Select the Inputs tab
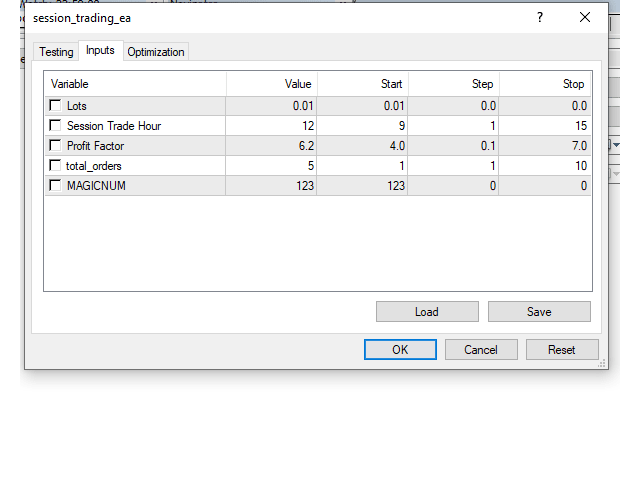This screenshot has height=480, width=640. [x=100, y=51]
